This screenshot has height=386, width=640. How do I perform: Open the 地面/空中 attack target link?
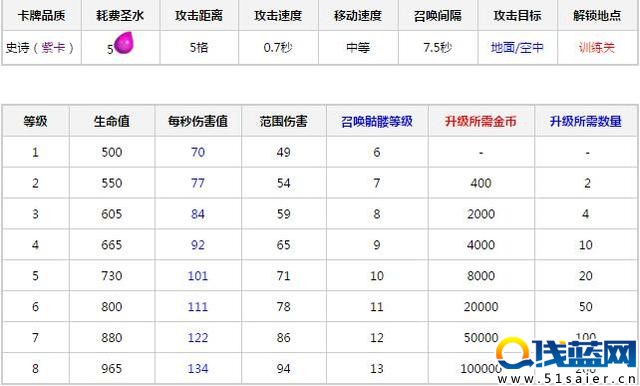[517, 48]
